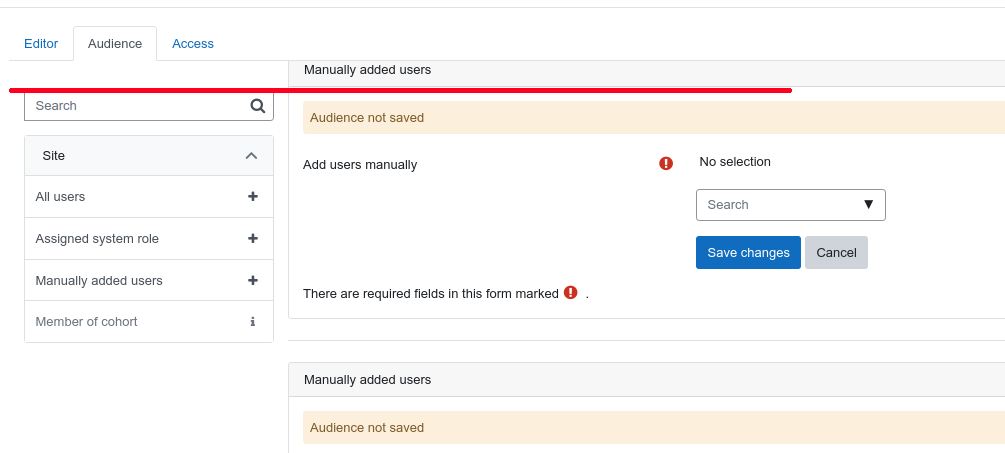1005x453 pixels.
Task: Click the Save changes button
Action: 748,252
